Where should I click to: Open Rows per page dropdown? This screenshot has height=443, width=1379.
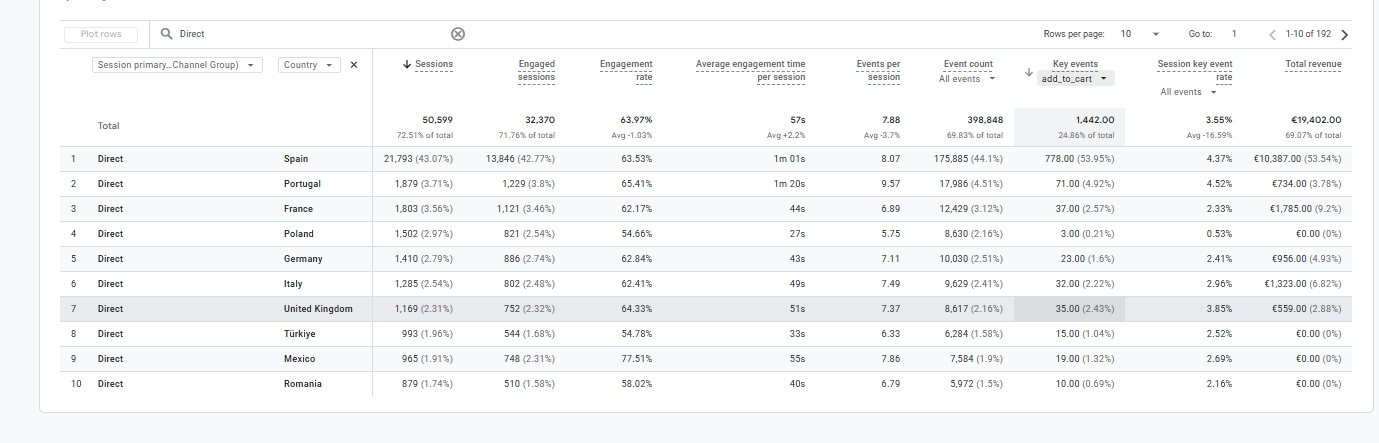point(1140,34)
